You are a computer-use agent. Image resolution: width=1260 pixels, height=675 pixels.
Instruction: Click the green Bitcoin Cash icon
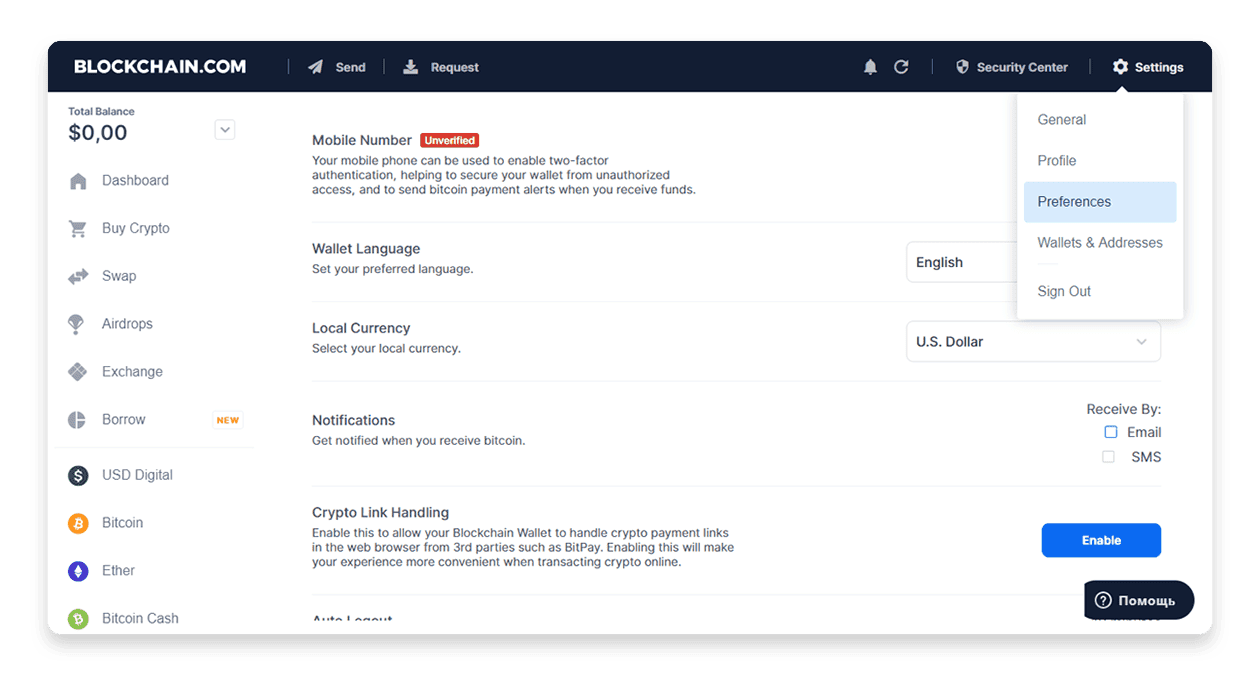coord(78,619)
